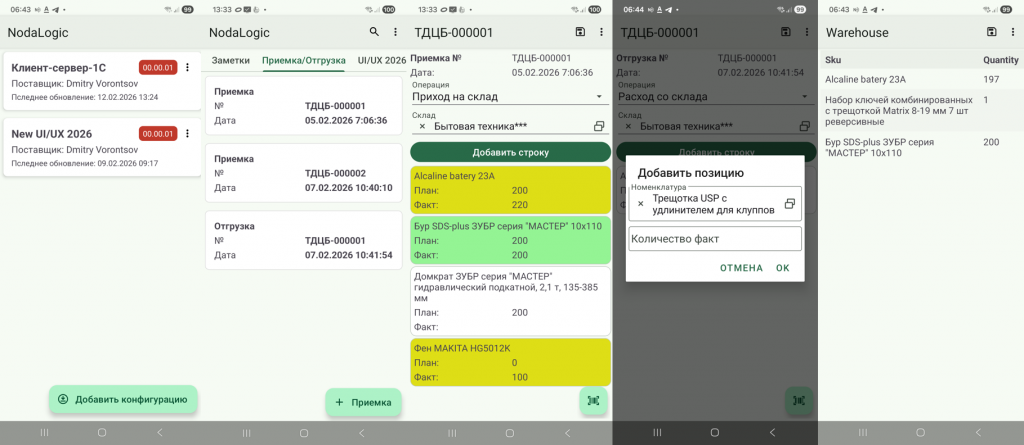Click the Sku column header
The image size is (1024, 445).
click(x=833, y=59)
